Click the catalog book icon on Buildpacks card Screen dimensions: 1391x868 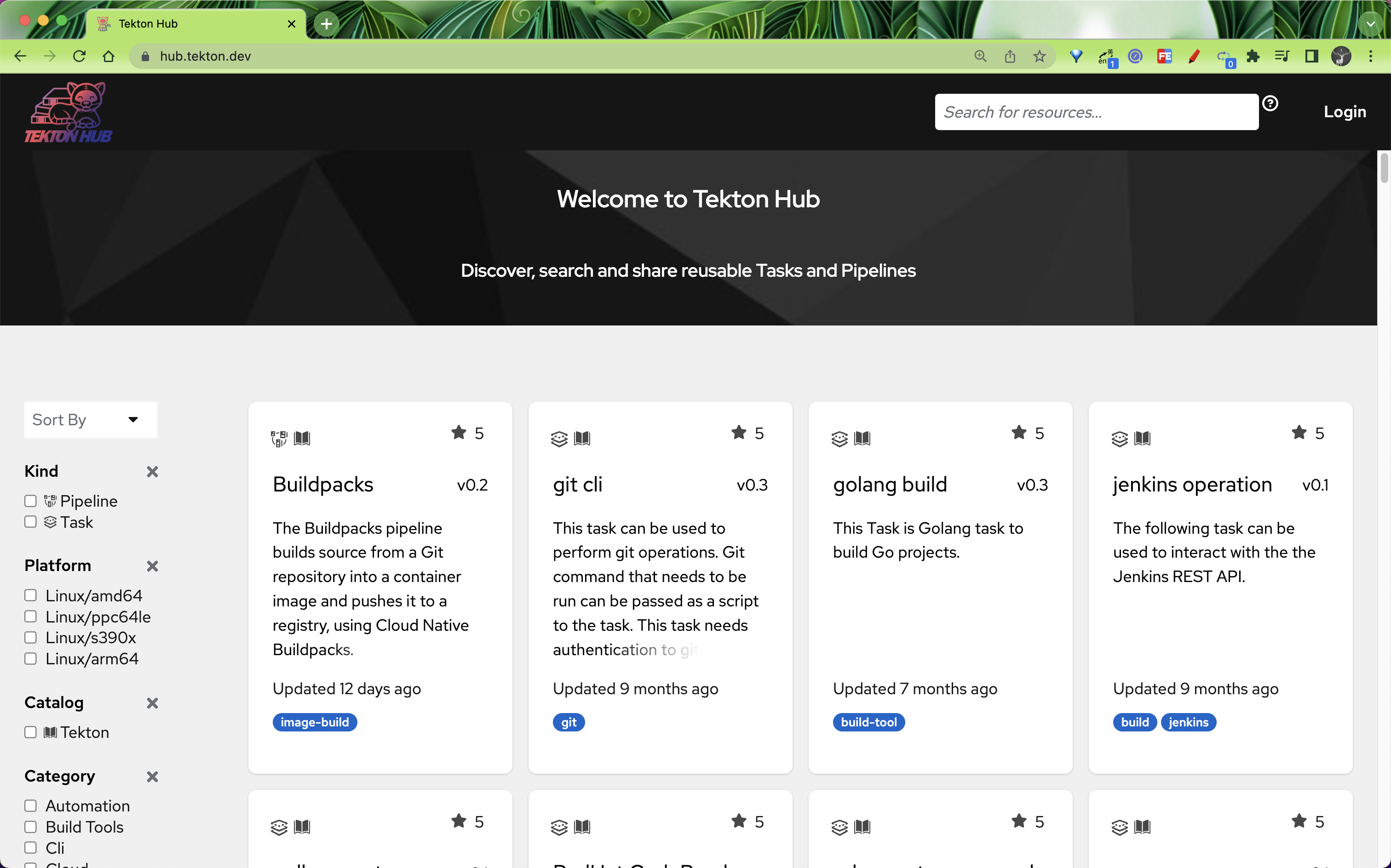pyautogui.click(x=302, y=439)
